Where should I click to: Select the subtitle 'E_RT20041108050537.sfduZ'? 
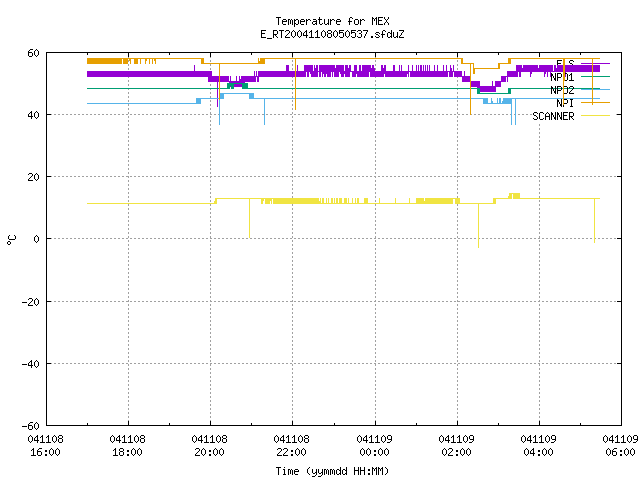point(332,34)
